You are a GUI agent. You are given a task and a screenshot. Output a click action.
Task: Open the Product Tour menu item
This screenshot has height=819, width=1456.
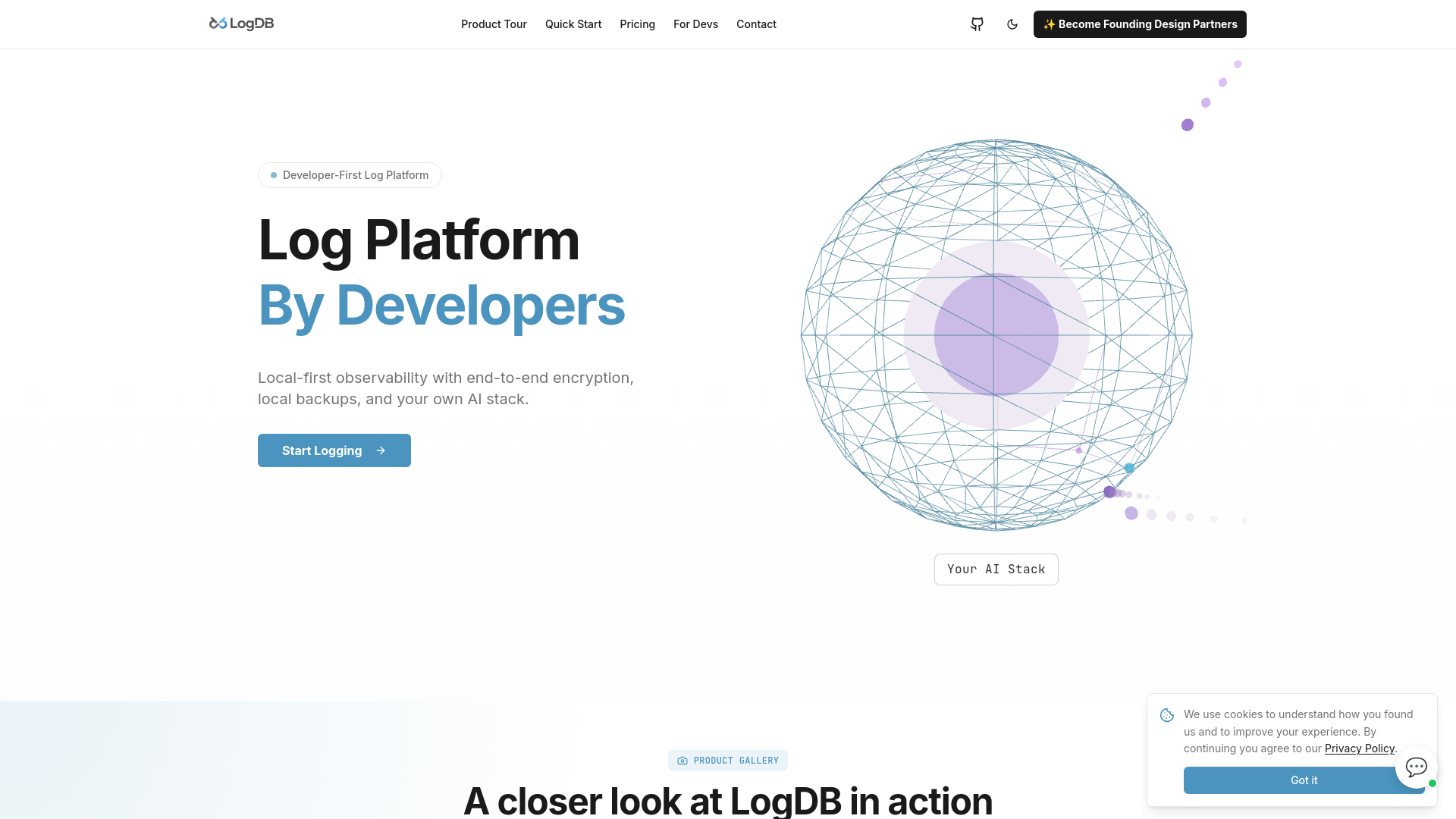click(494, 24)
